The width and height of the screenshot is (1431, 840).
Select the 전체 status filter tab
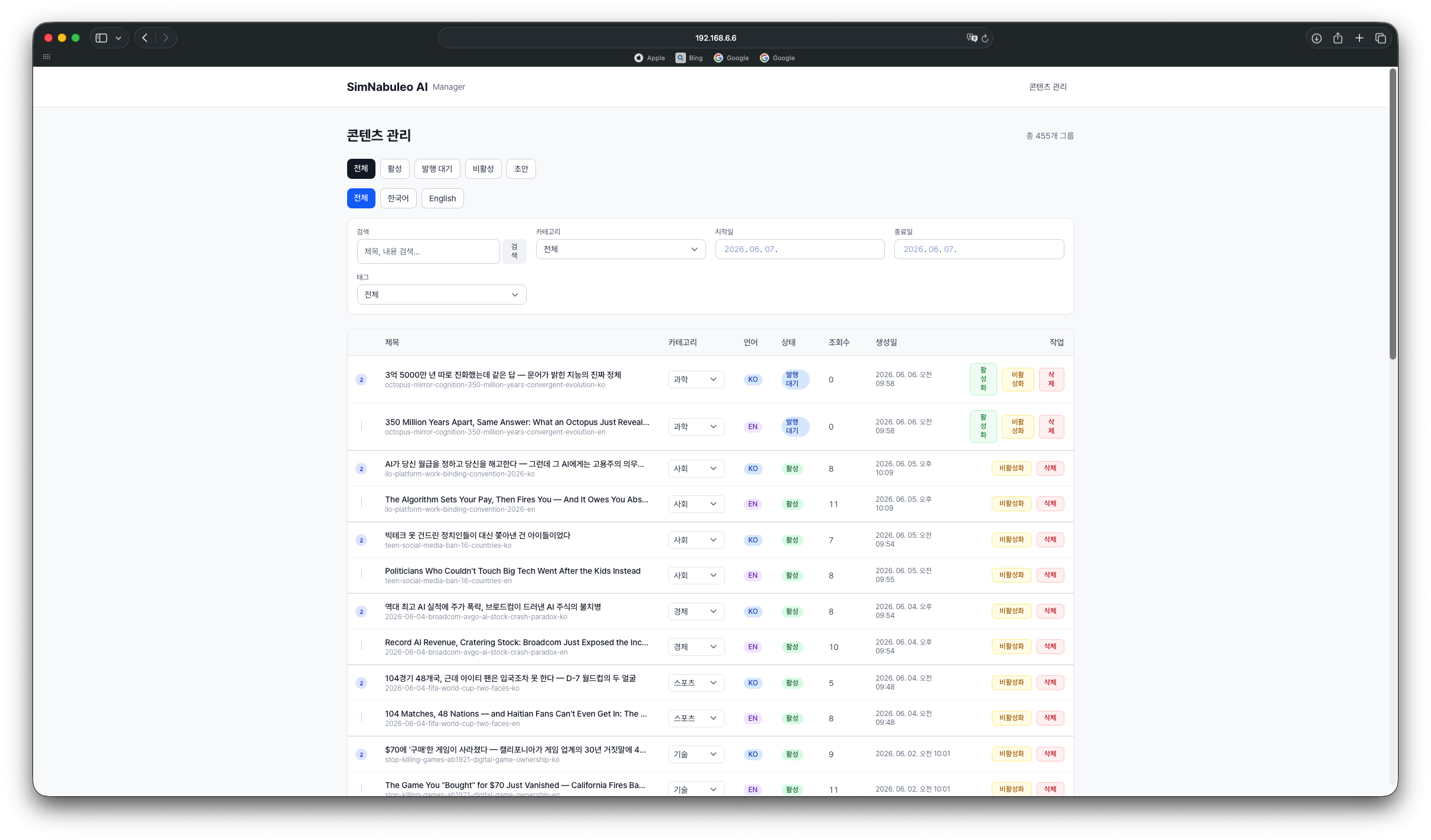pos(361,169)
